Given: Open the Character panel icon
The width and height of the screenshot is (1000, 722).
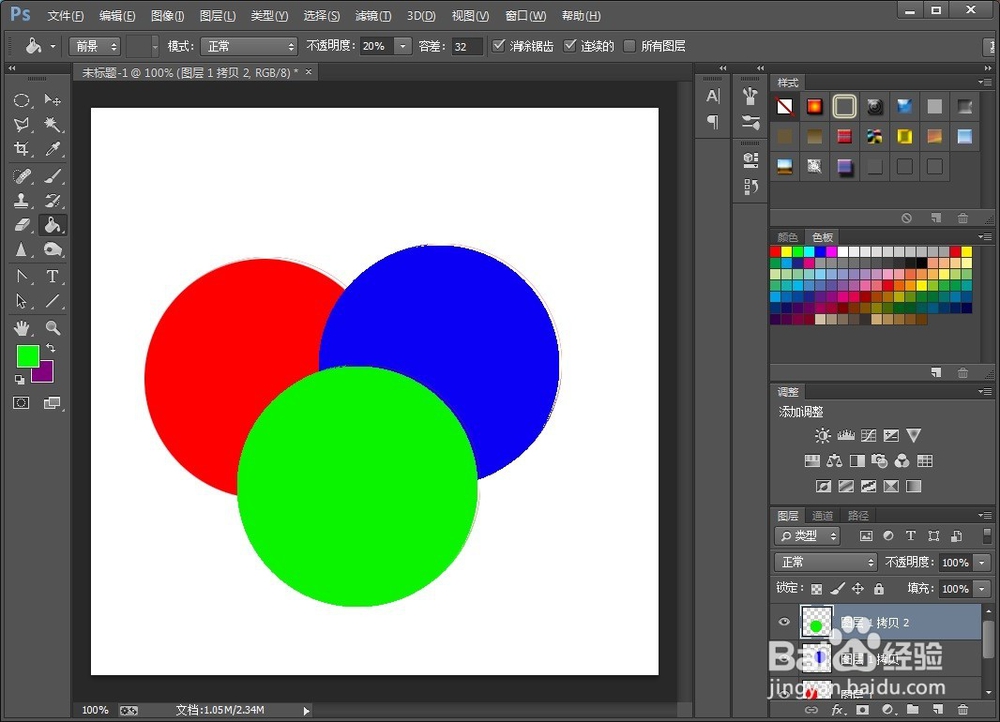Looking at the screenshot, I should (x=713, y=96).
